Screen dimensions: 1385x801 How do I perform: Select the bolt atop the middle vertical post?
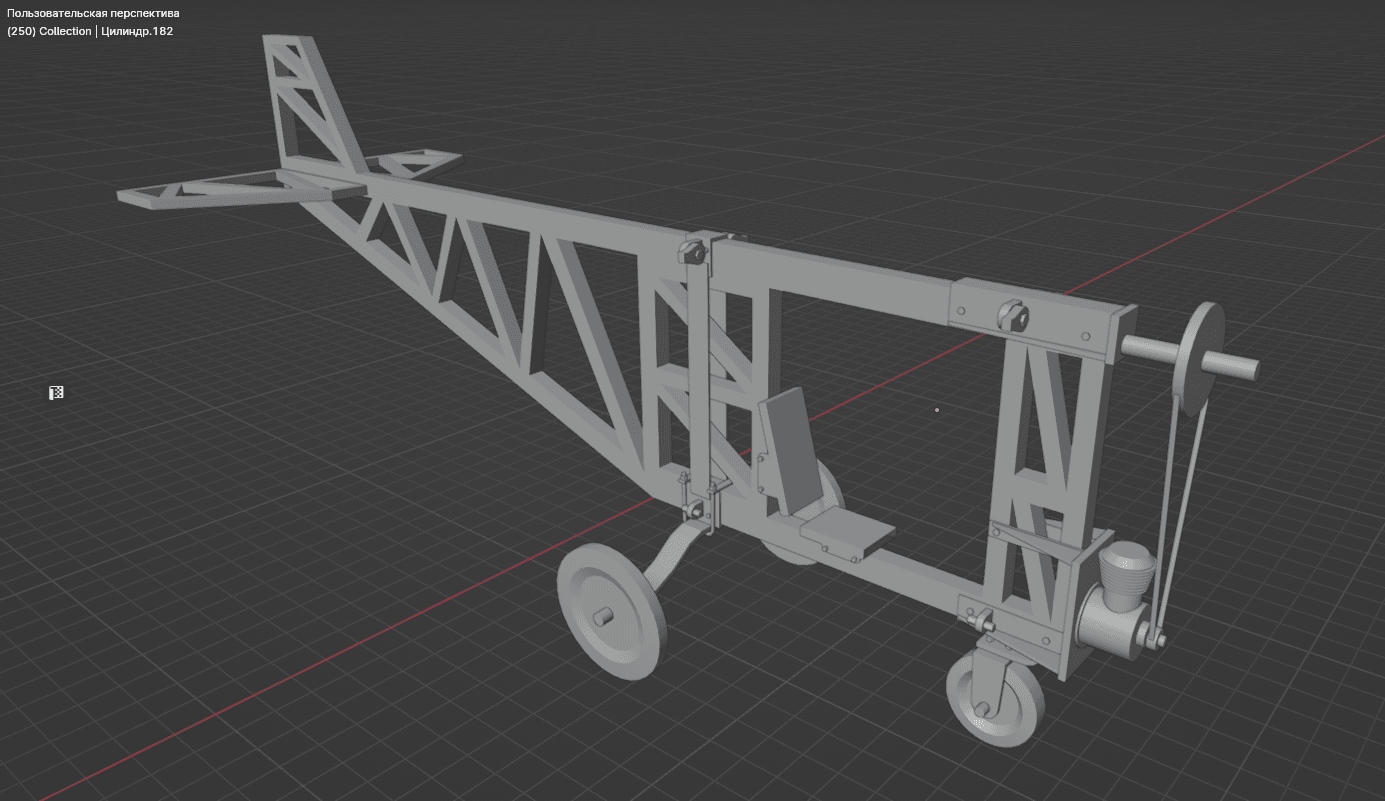click(693, 251)
